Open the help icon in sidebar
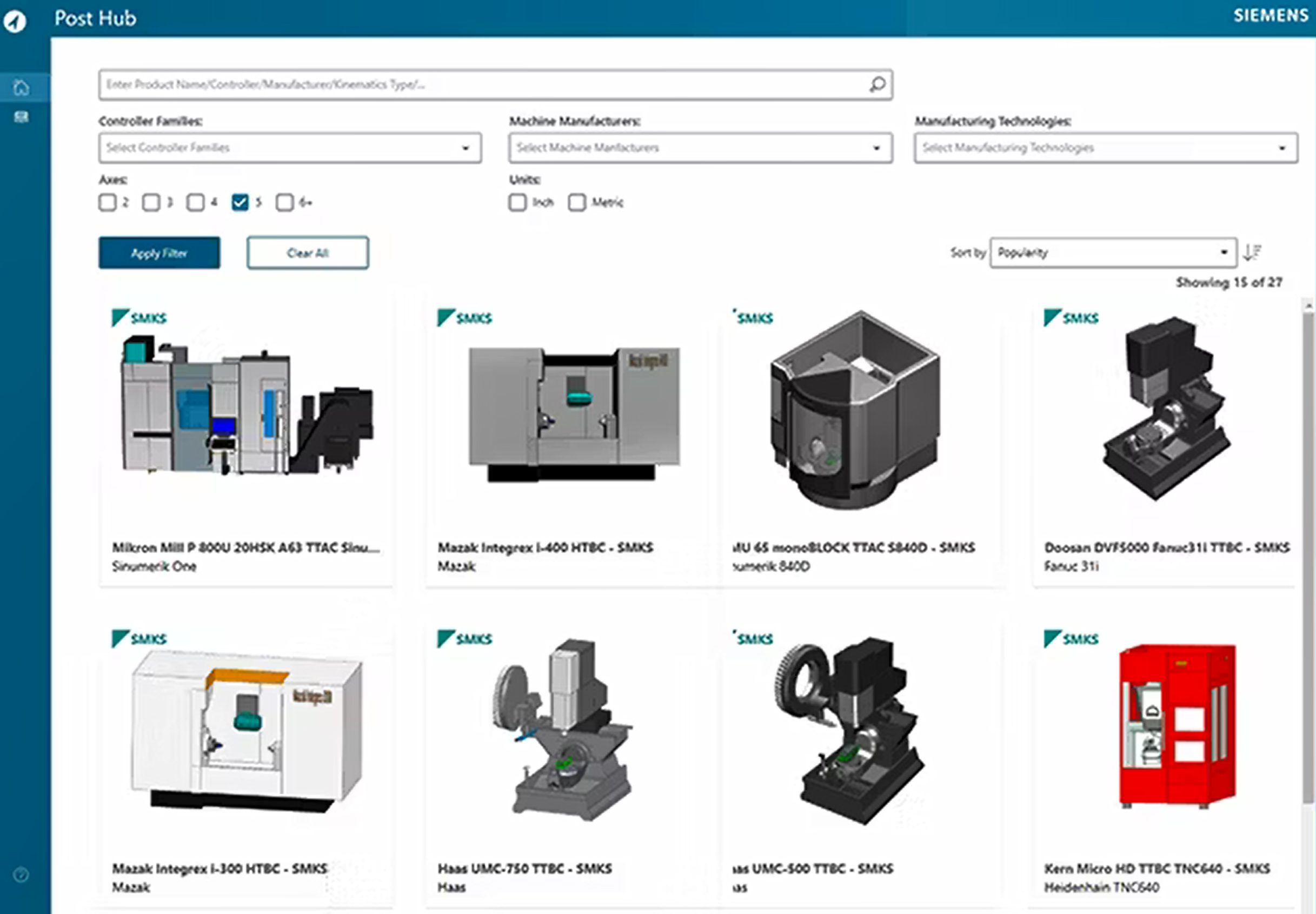Viewport: 1316px width, 914px height. pyautogui.click(x=21, y=875)
